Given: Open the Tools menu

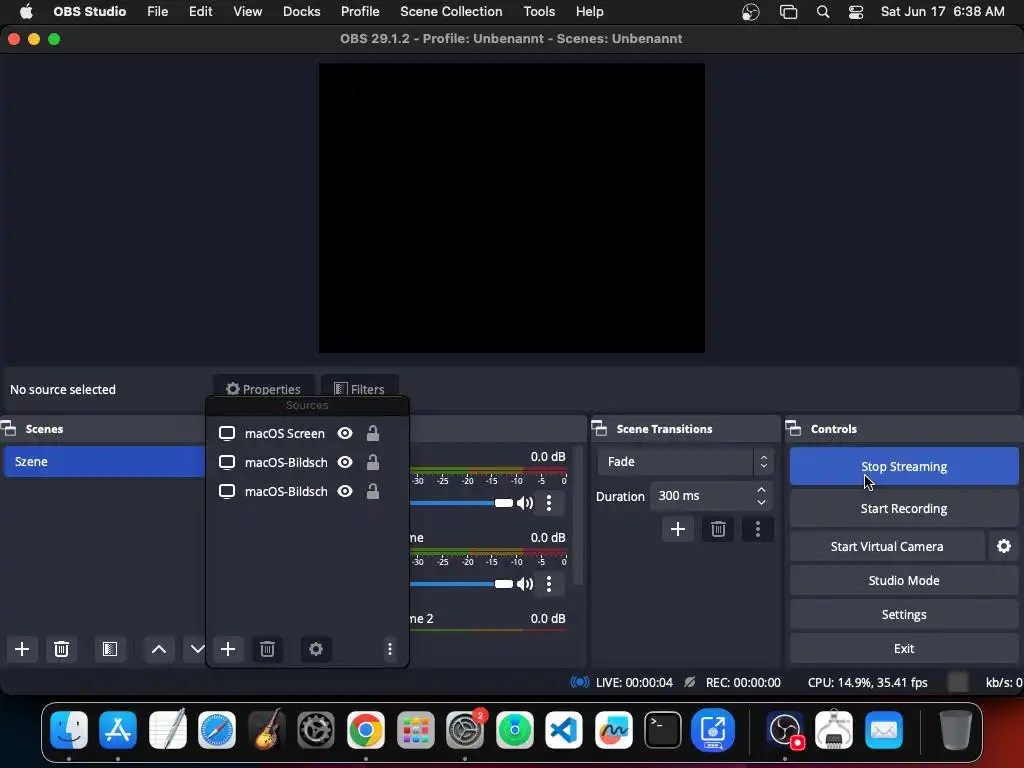Looking at the screenshot, I should click(539, 12).
